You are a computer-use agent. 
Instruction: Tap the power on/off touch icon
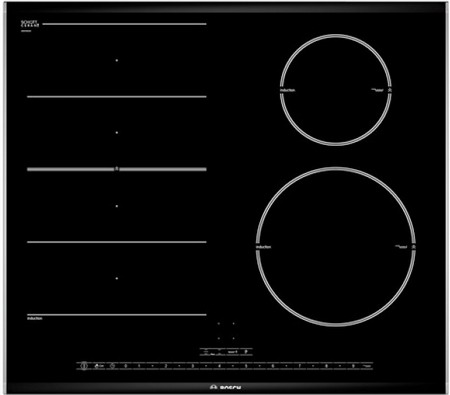click(84, 366)
